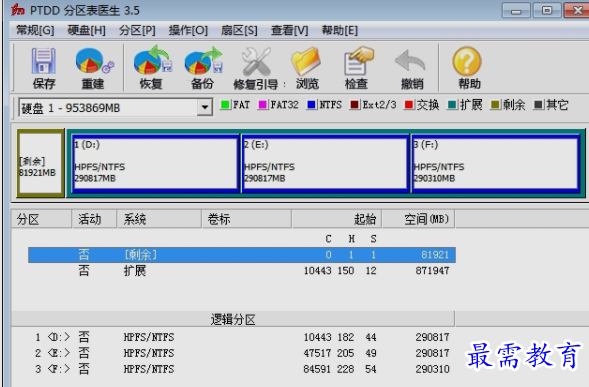This screenshot has height=387, width=589.
Task: Select partition 2 (E:) block in disk map
Action: [325, 163]
